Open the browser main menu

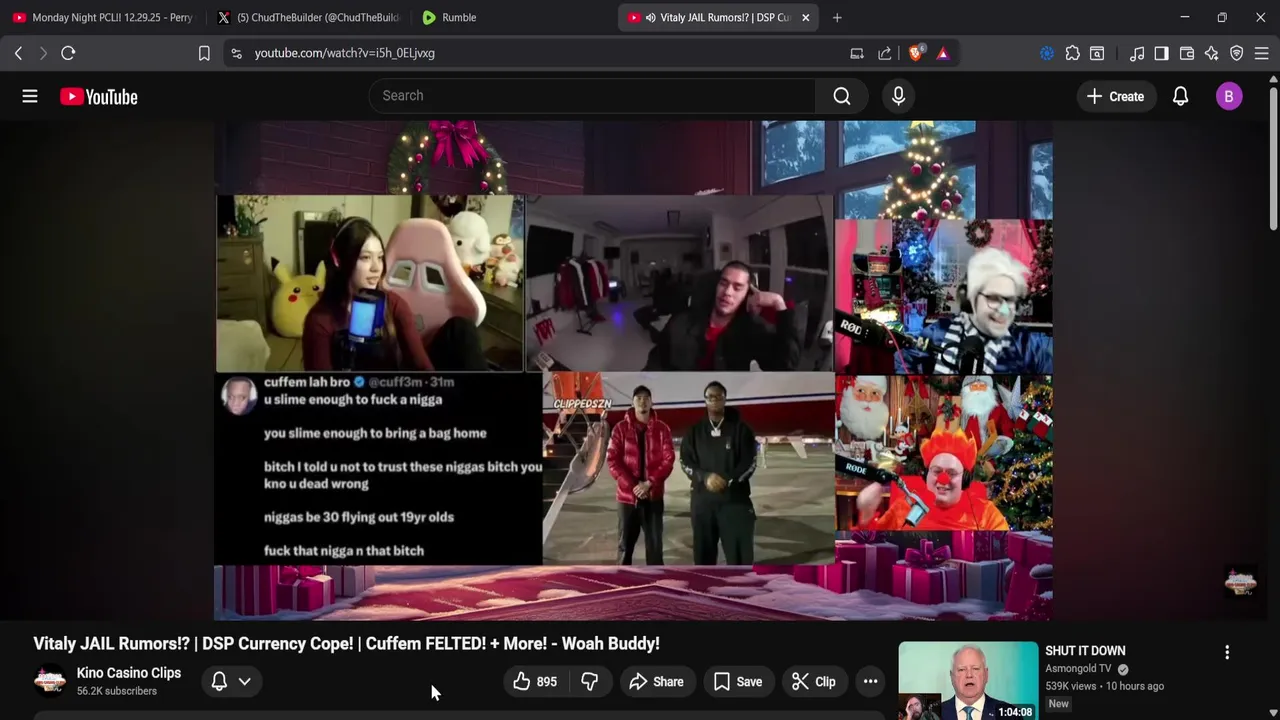coord(1262,53)
